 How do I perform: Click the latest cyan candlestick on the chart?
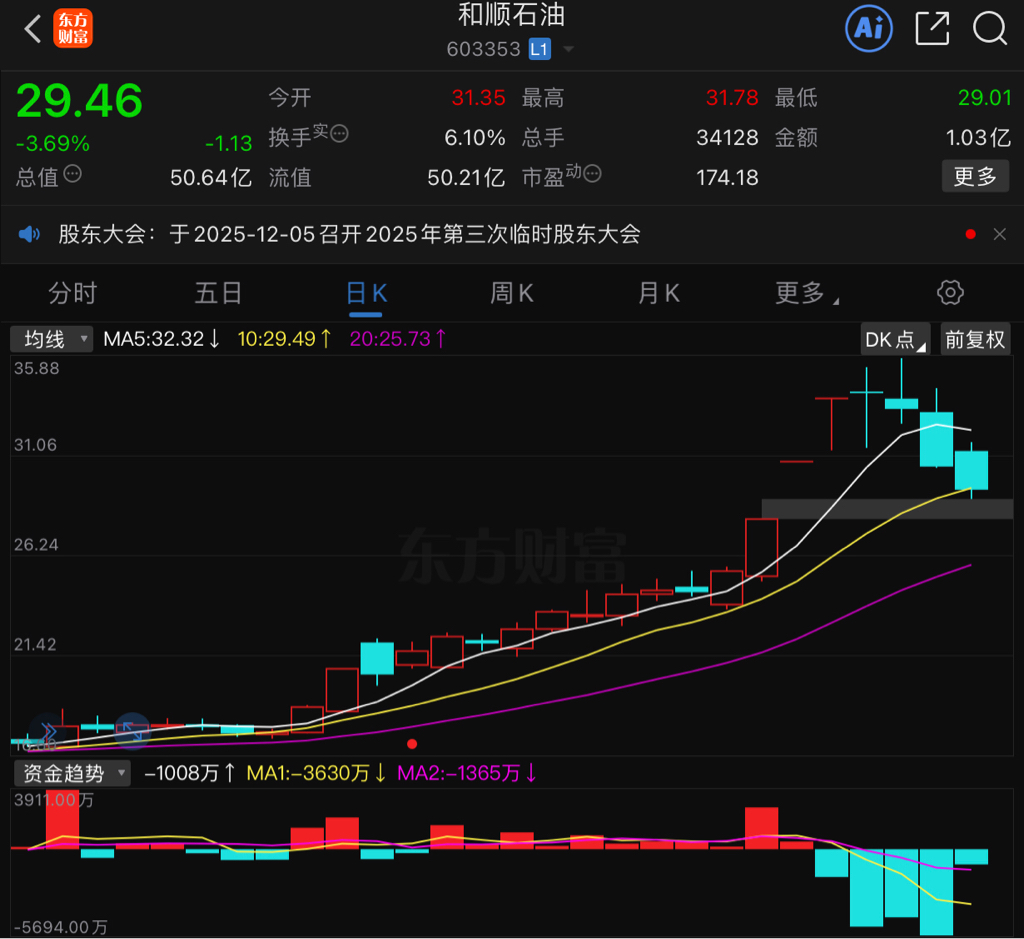point(971,470)
